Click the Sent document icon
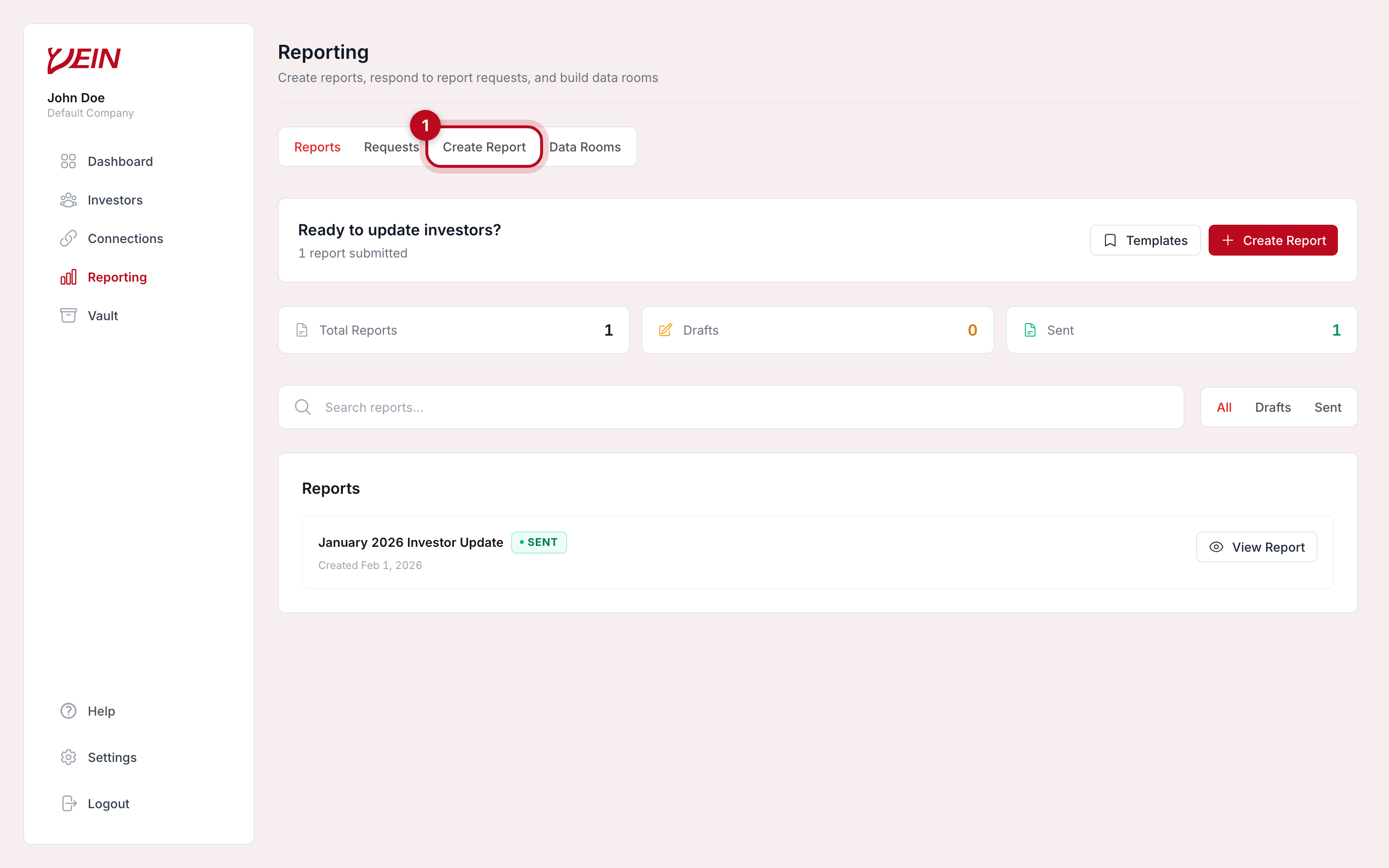Screen dimensions: 1389x868 [x=1030, y=330]
